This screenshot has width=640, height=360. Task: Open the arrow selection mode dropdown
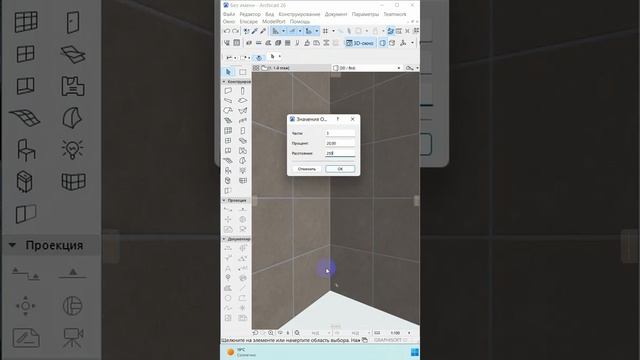click(279, 56)
